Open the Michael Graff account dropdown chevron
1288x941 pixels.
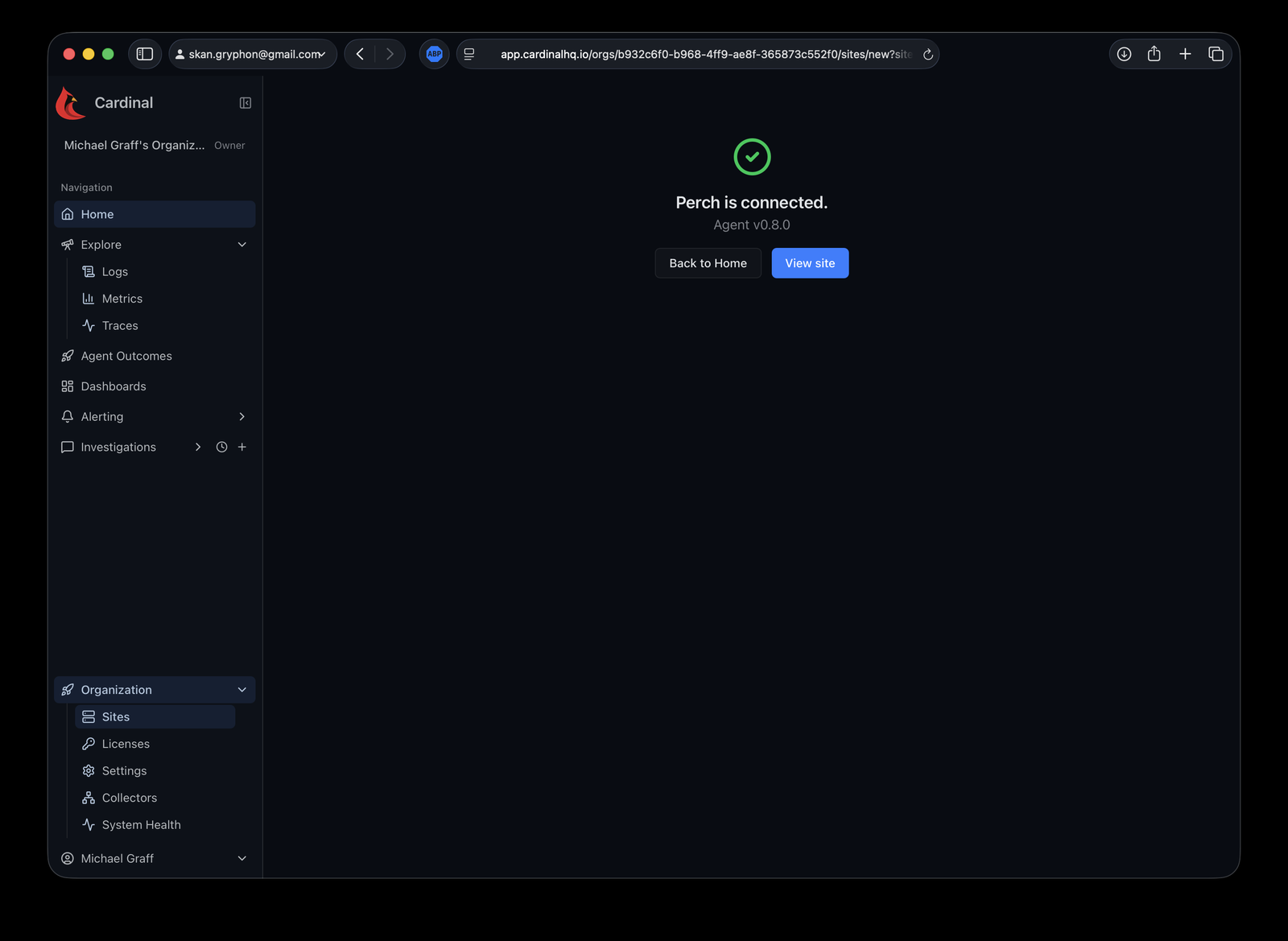point(242,858)
